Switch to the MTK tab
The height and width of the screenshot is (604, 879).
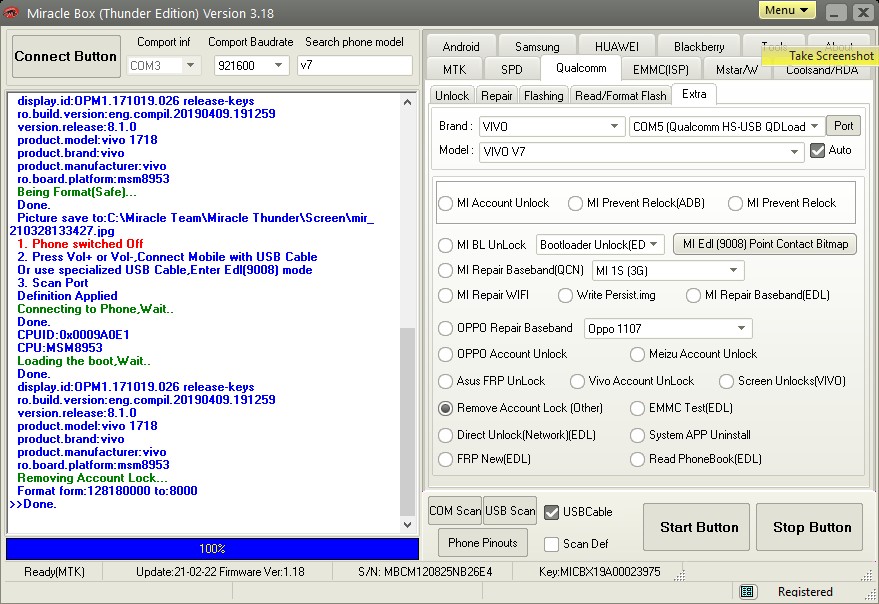455,70
